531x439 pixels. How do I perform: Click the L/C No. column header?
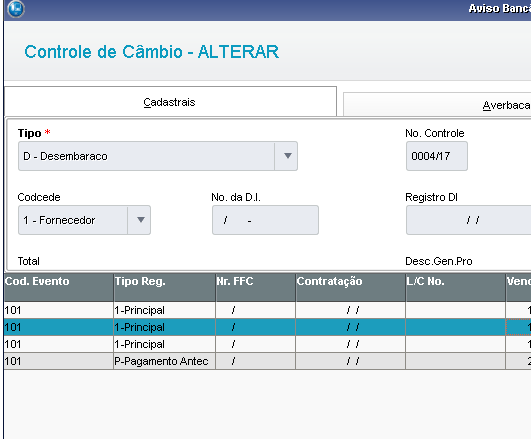click(455, 287)
